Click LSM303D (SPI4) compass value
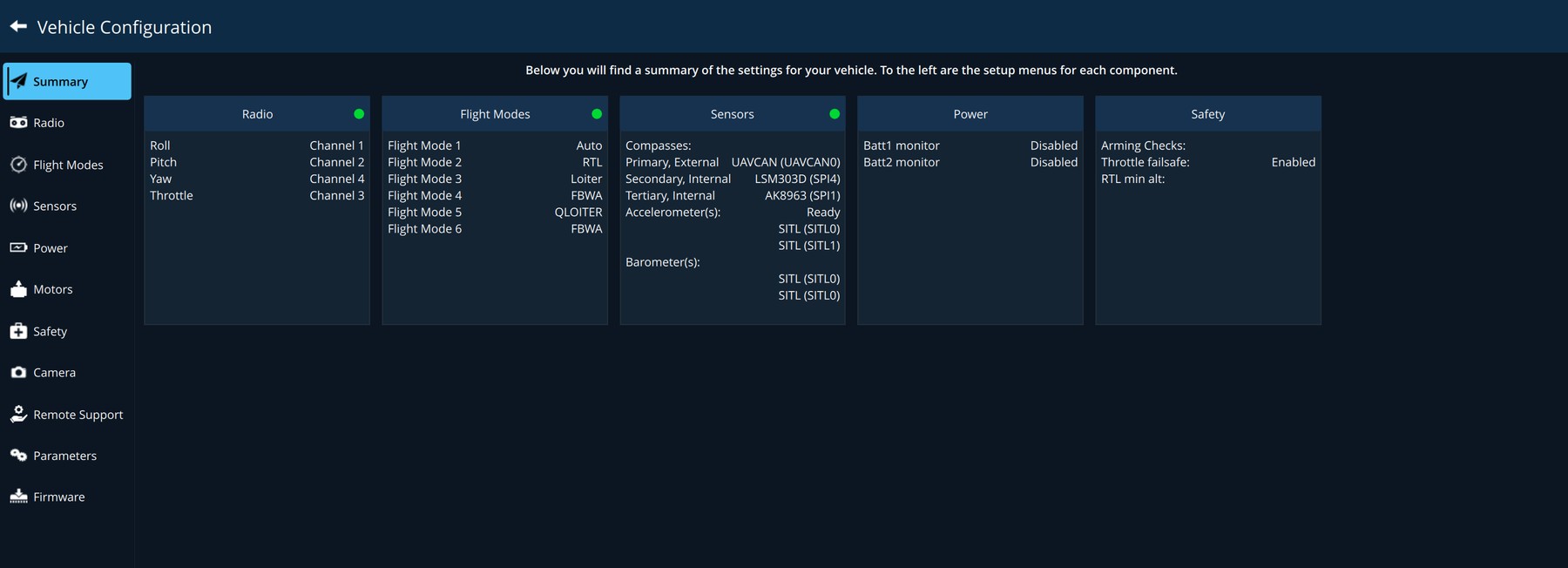1568x568 pixels. [797, 179]
